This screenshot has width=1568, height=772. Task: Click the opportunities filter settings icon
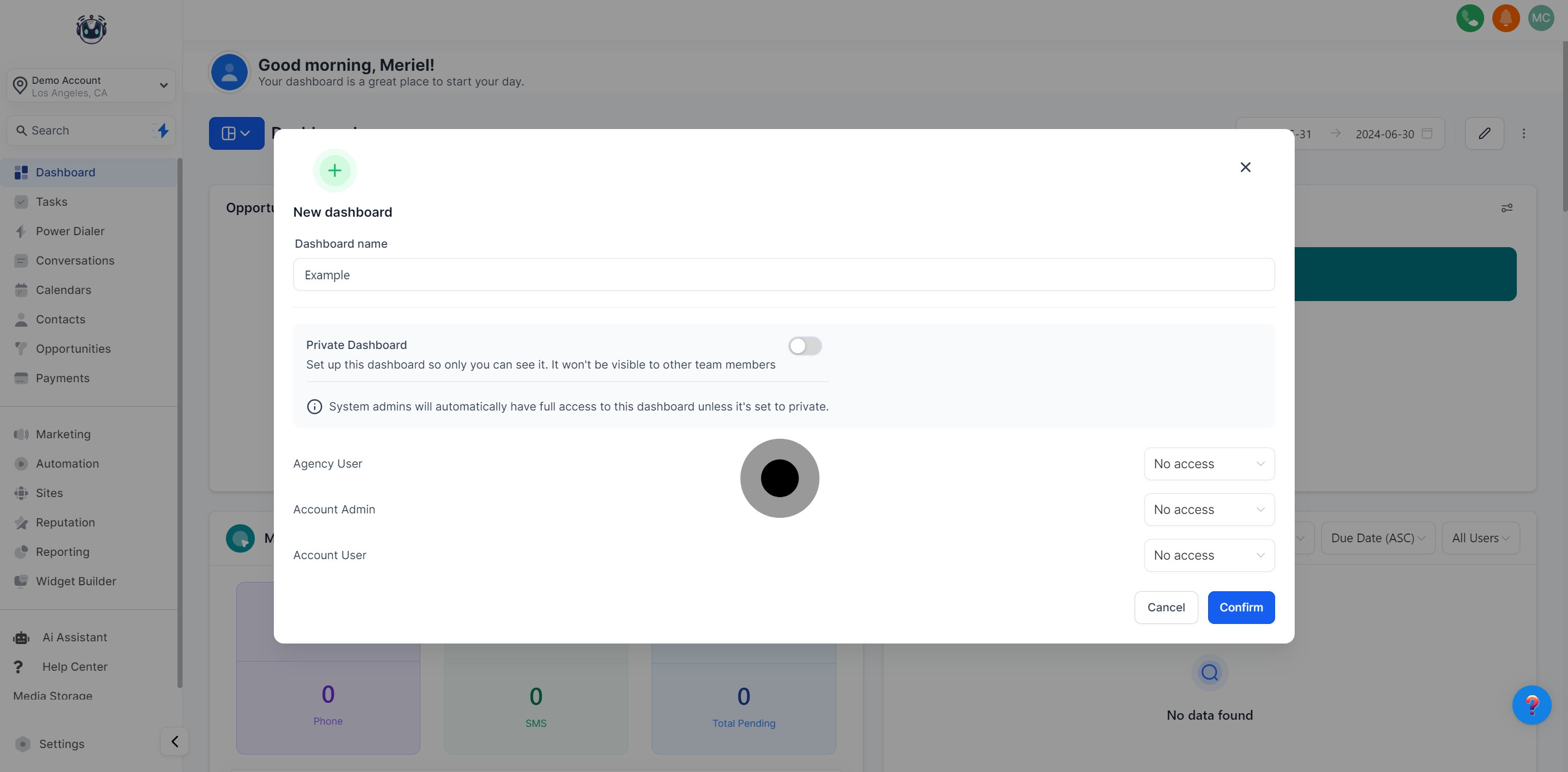[x=1506, y=208]
